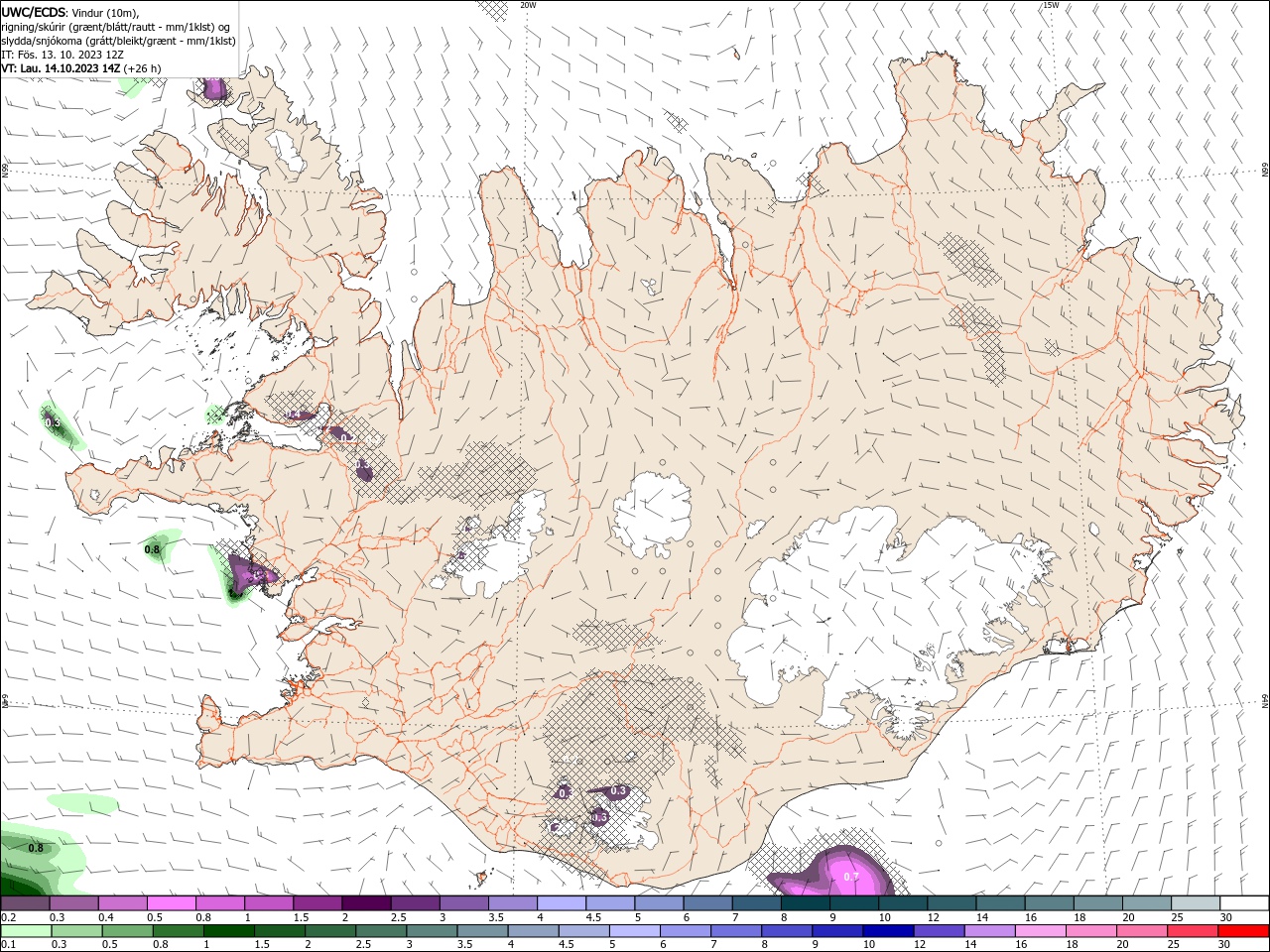Click the light periwinkle 4 swatch in upper legend
Viewport: 1270px width, 952px height.
[x=562, y=903]
